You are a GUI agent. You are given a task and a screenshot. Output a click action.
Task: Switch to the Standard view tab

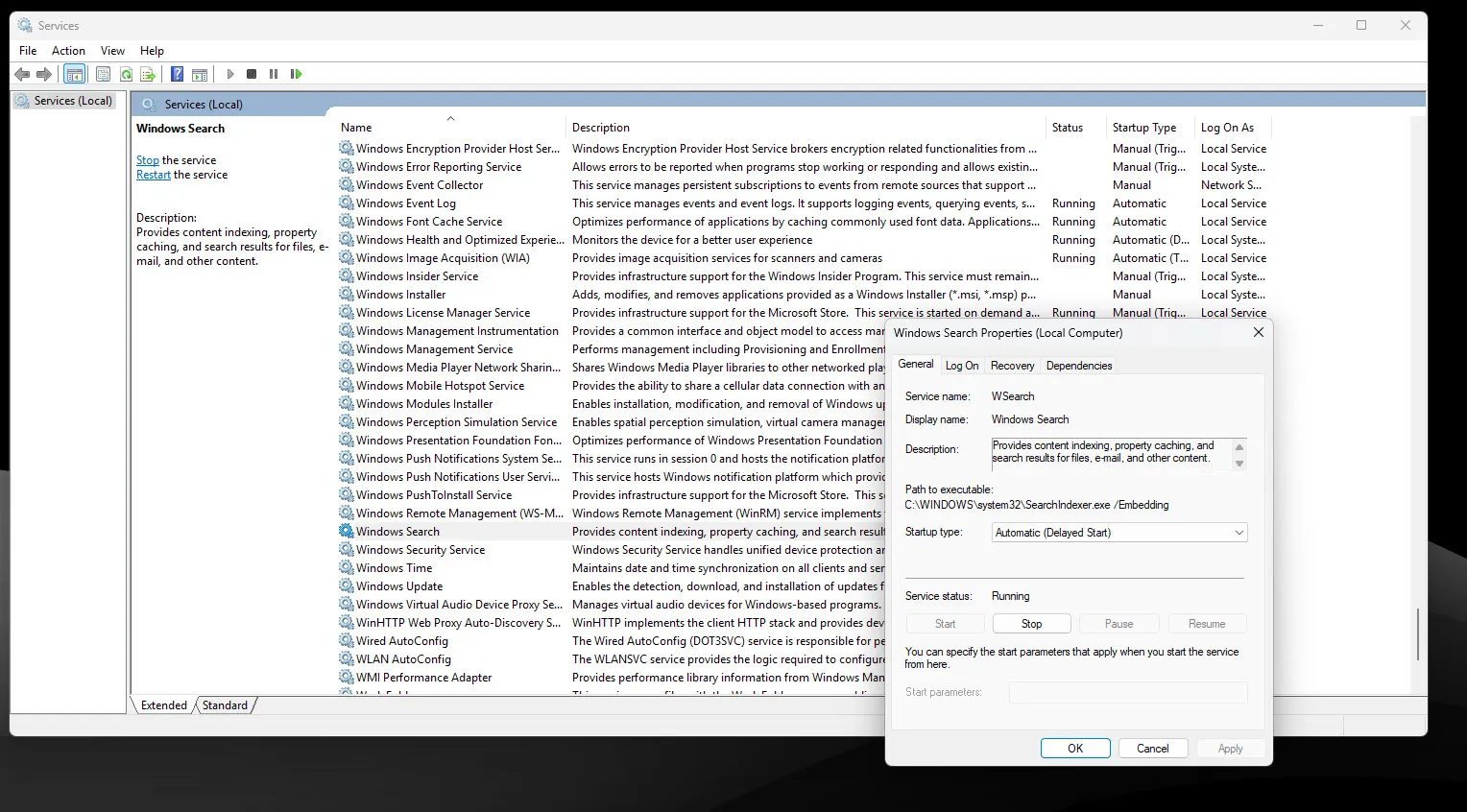[x=224, y=705]
